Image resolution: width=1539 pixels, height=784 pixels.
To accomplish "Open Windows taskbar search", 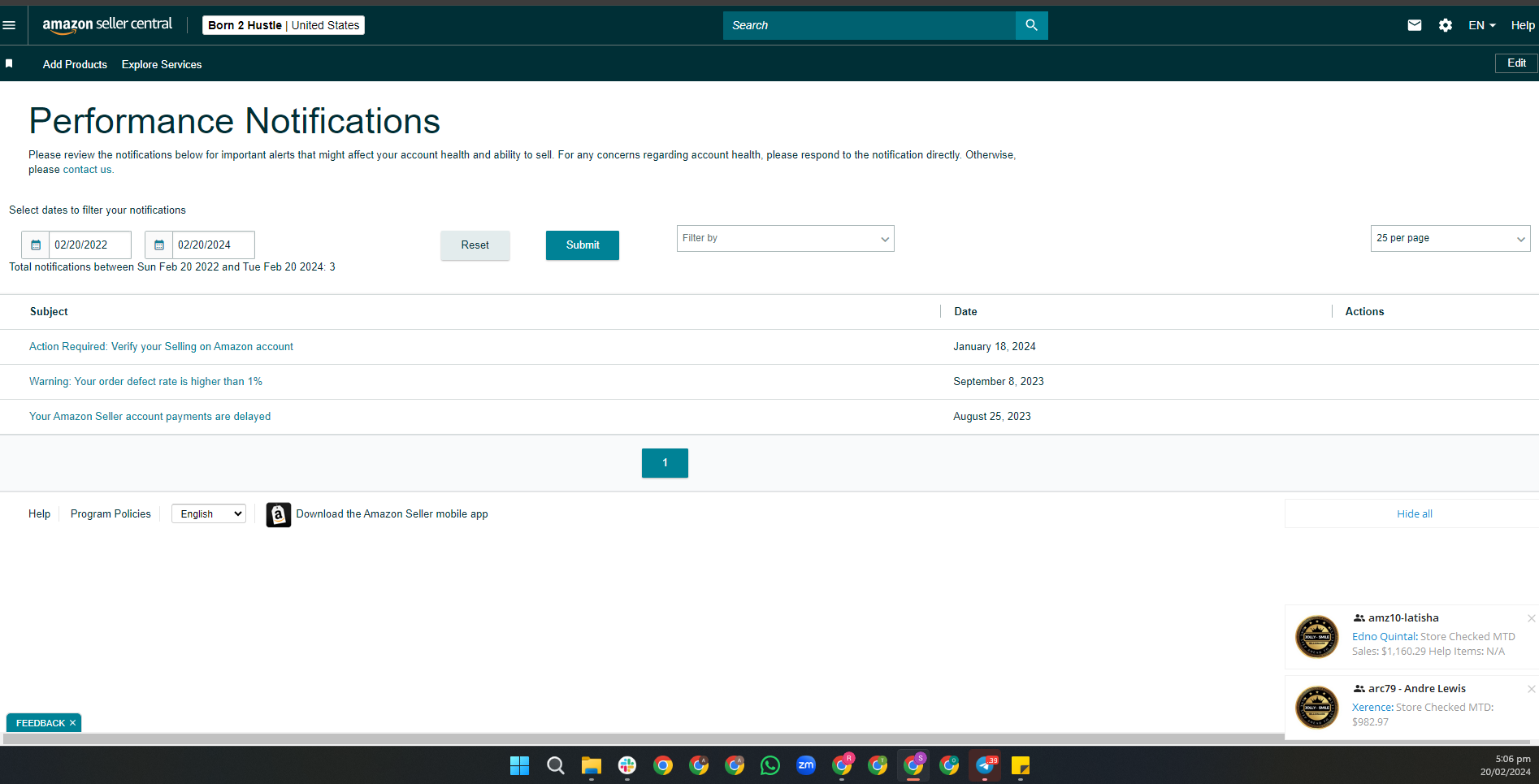I will 556,765.
